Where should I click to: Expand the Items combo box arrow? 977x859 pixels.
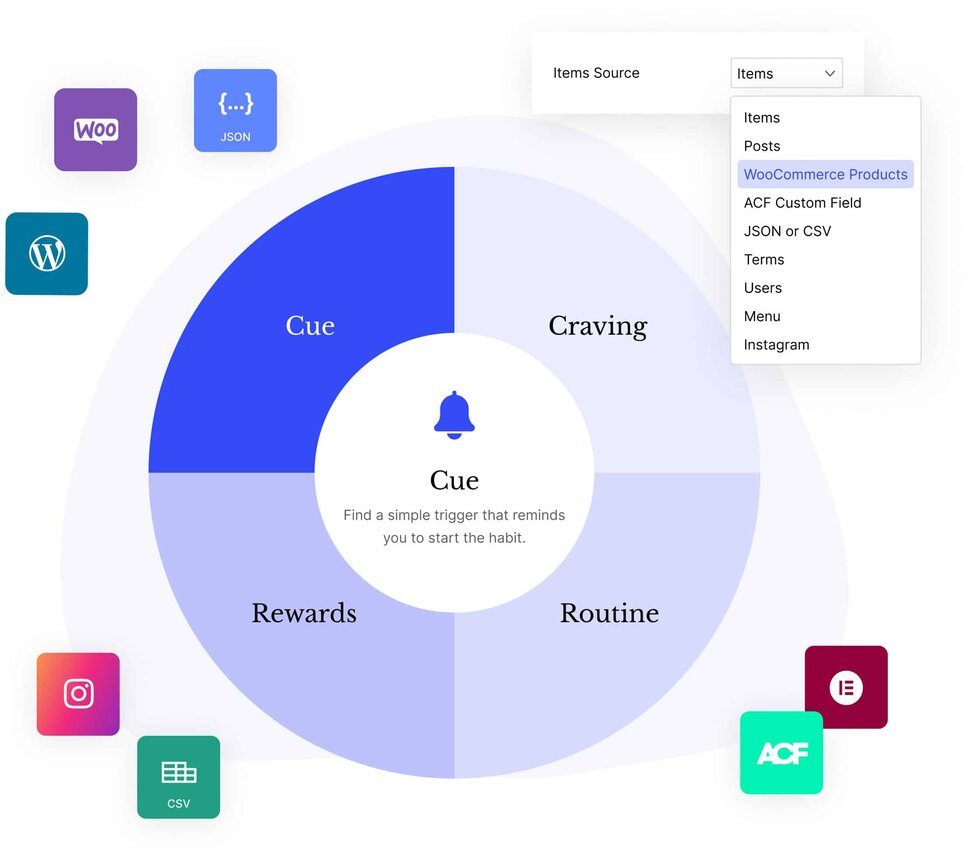[x=829, y=72]
